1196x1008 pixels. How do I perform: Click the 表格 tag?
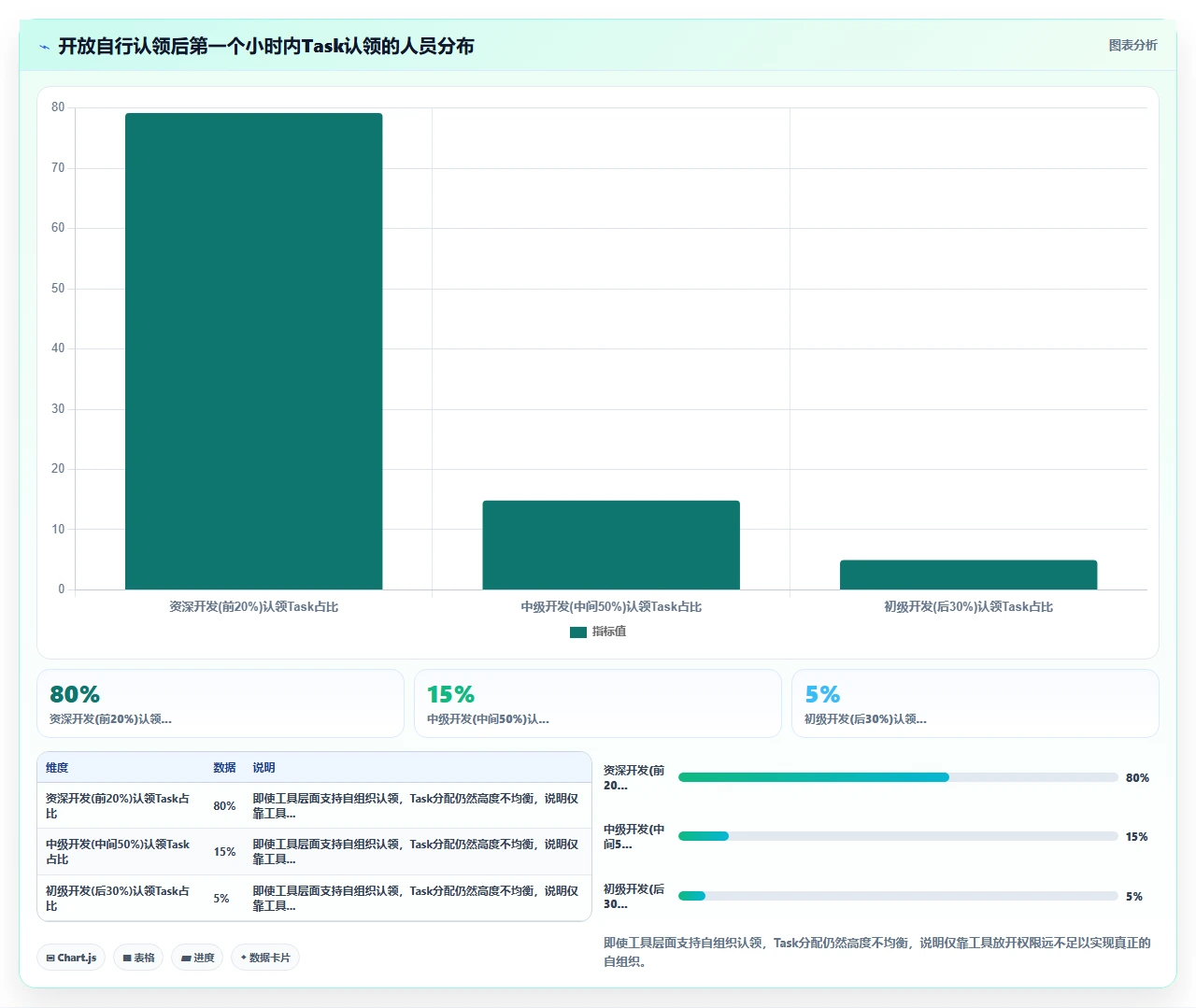[138, 958]
